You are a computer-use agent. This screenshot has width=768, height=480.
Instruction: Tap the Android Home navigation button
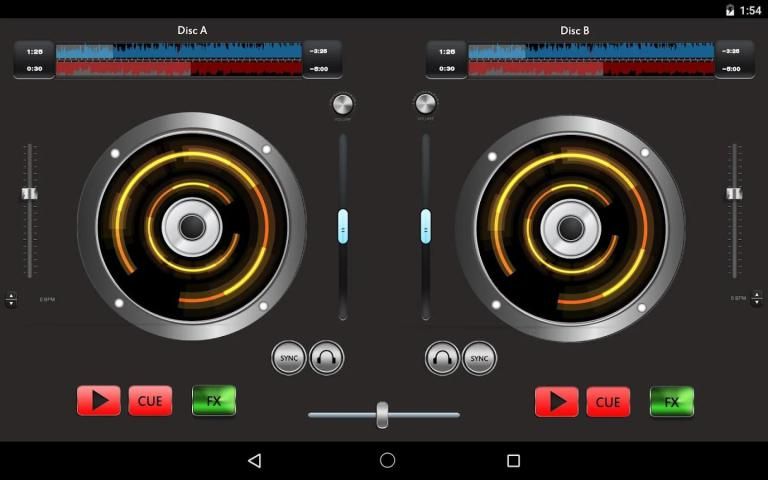click(387, 460)
